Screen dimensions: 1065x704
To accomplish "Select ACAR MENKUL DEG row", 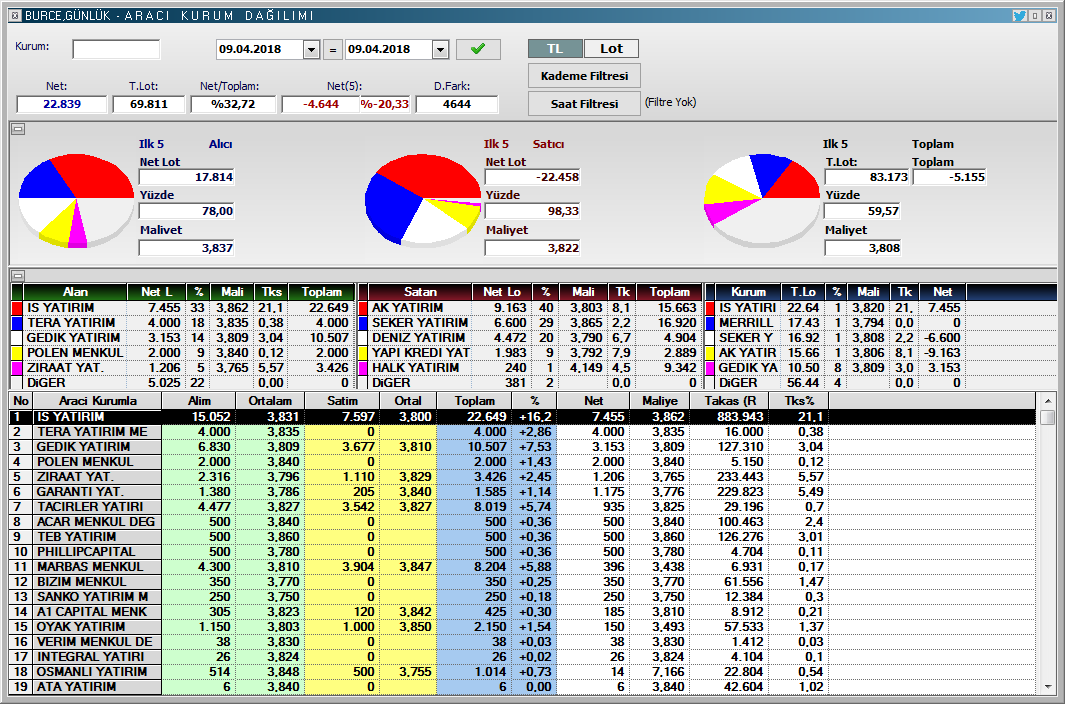I will pyautogui.click(x=523, y=521).
